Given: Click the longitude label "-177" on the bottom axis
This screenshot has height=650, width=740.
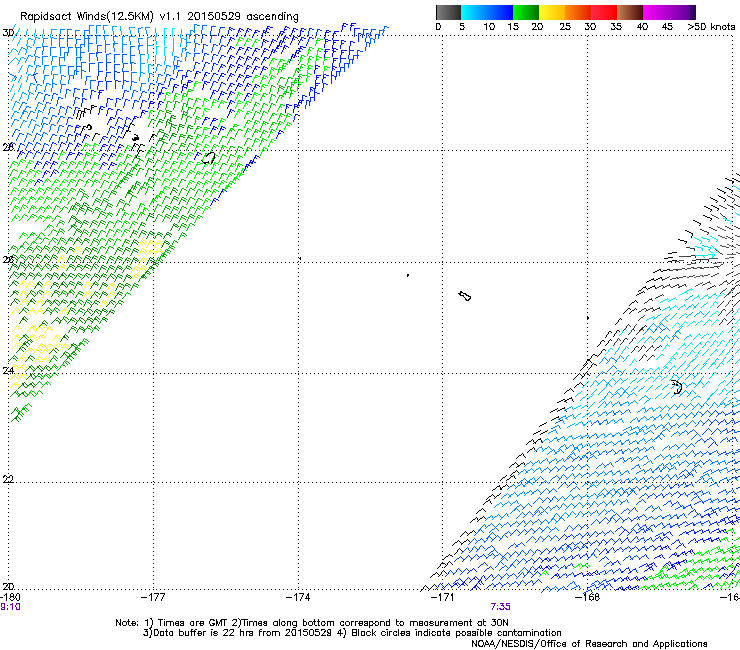Looking at the screenshot, I should coord(153,597).
